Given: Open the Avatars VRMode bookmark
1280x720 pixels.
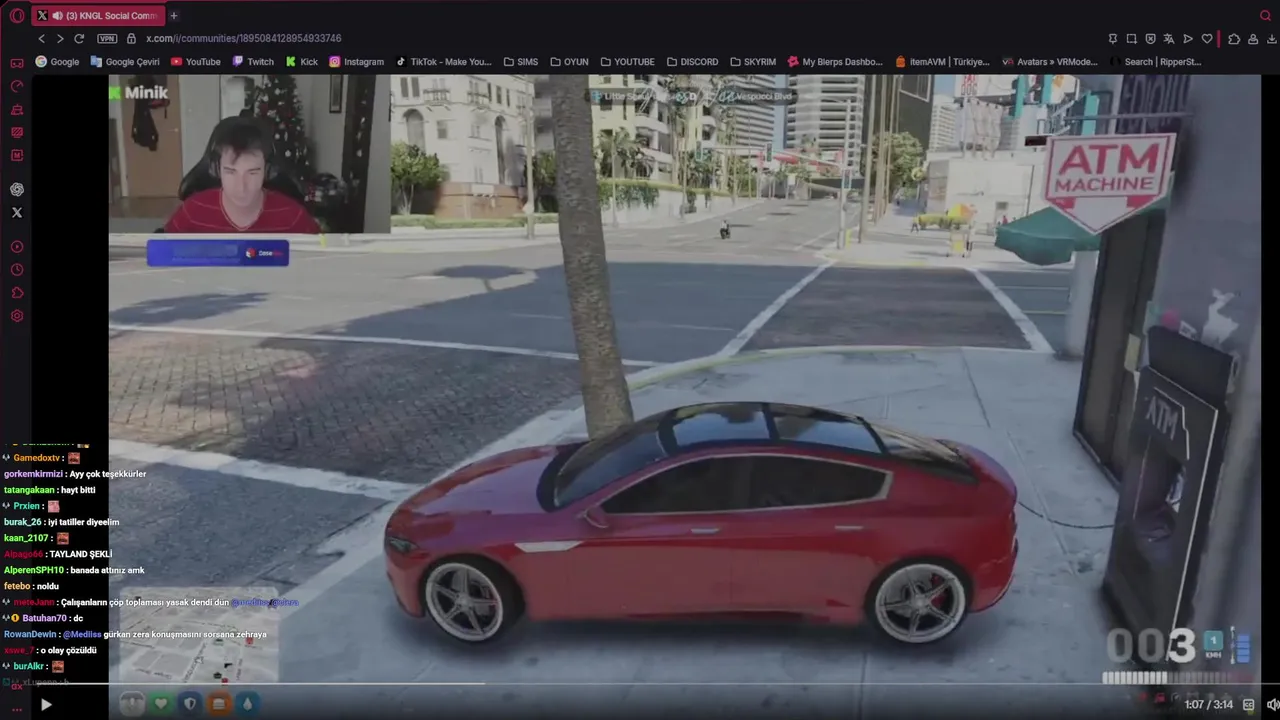Looking at the screenshot, I should coord(1050,61).
